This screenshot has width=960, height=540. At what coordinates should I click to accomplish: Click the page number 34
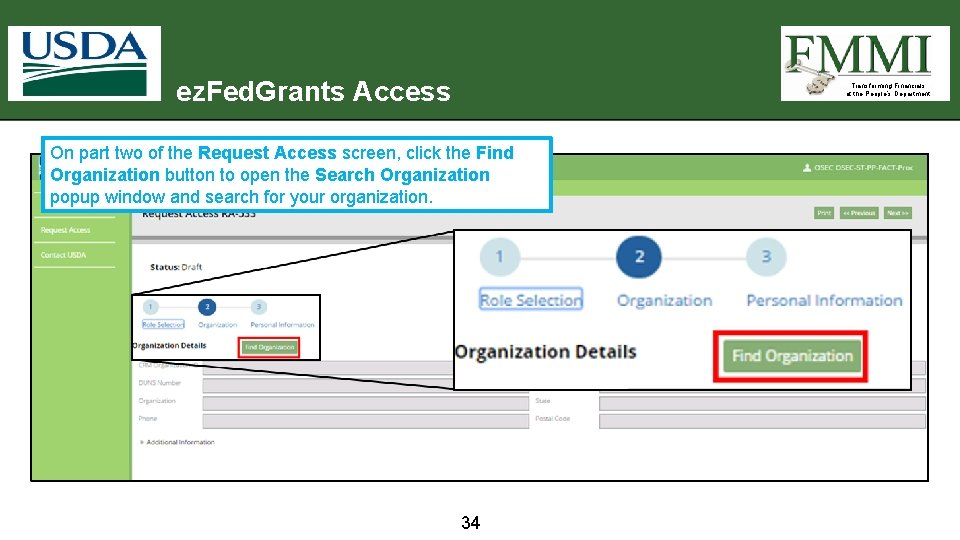click(470, 523)
